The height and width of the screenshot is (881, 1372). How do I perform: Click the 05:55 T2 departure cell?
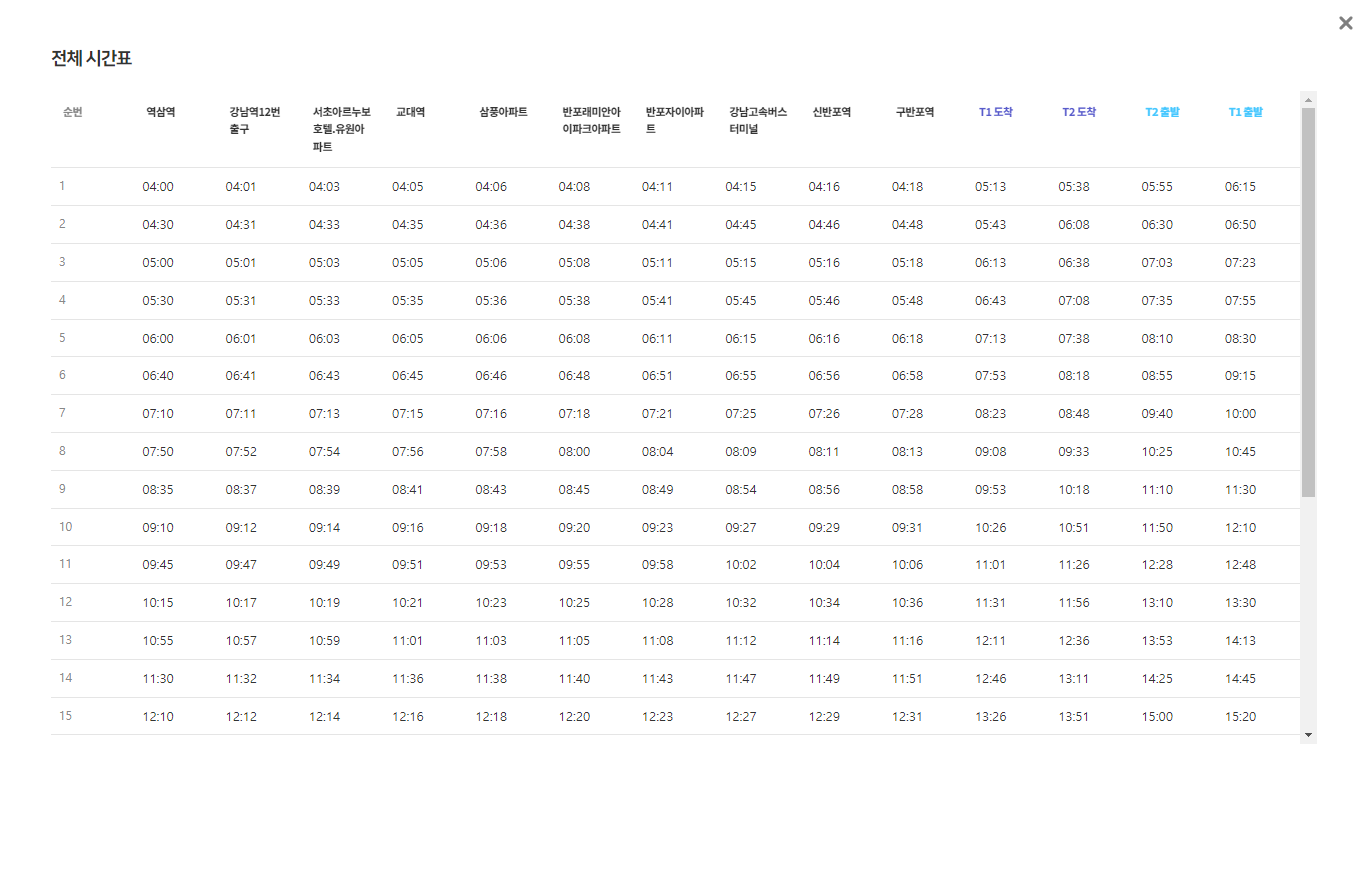[1158, 187]
